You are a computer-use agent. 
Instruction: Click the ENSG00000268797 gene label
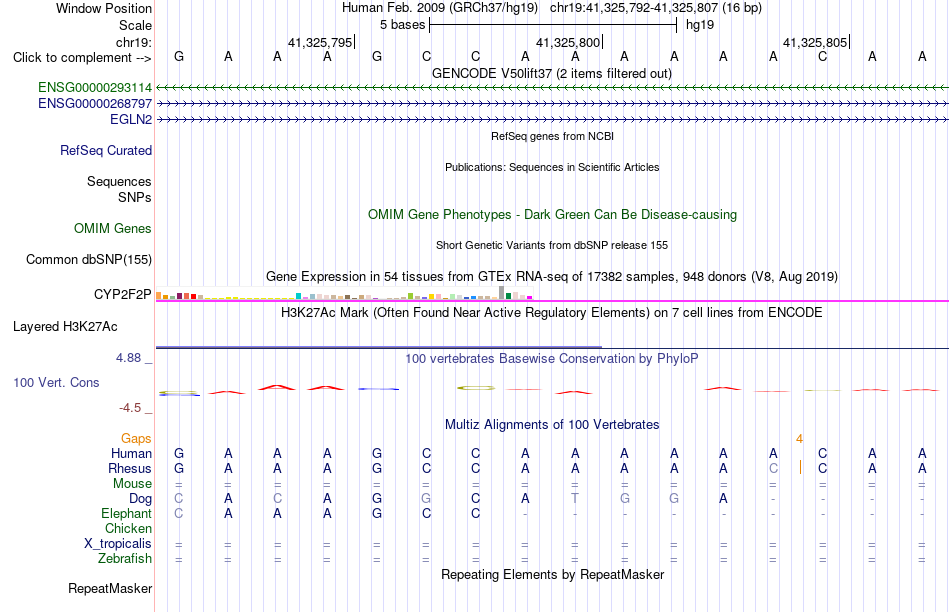[x=95, y=104]
